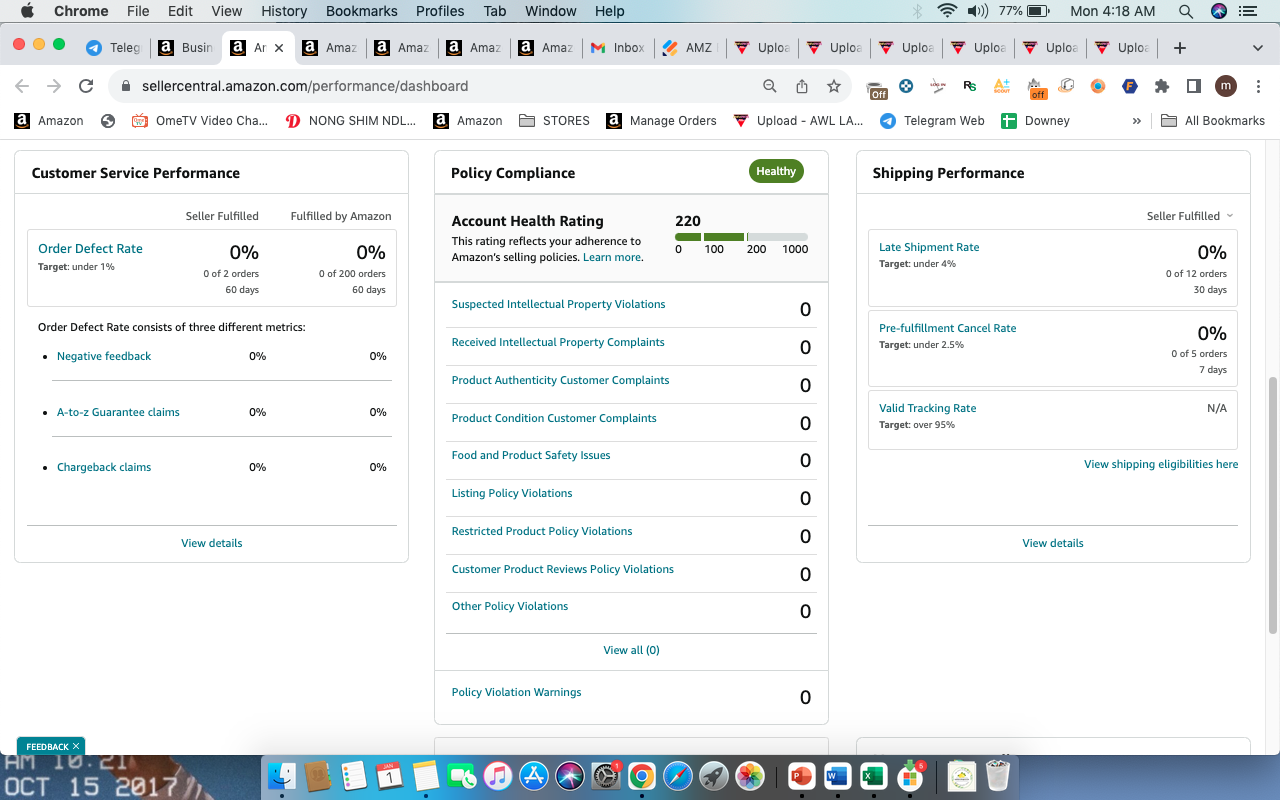Open A-to-z Guarantee claims link
This screenshot has height=800, width=1280.
point(118,412)
